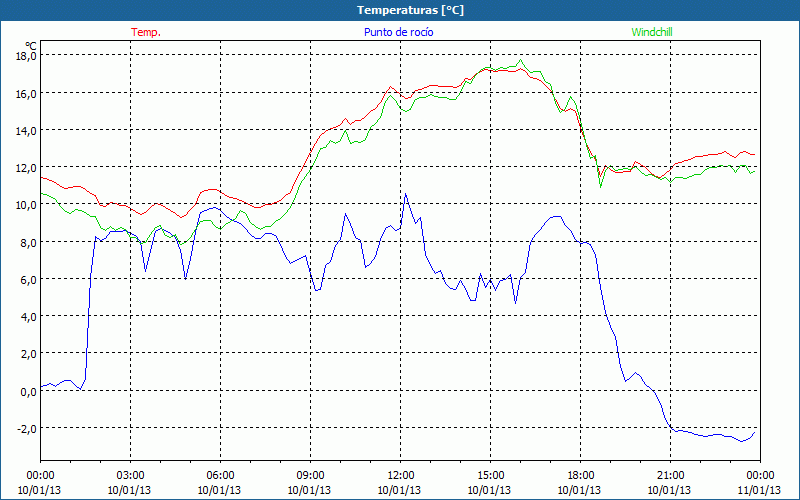Click the "15:00" time axis label
The image size is (800, 500).
click(x=490, y=476)
